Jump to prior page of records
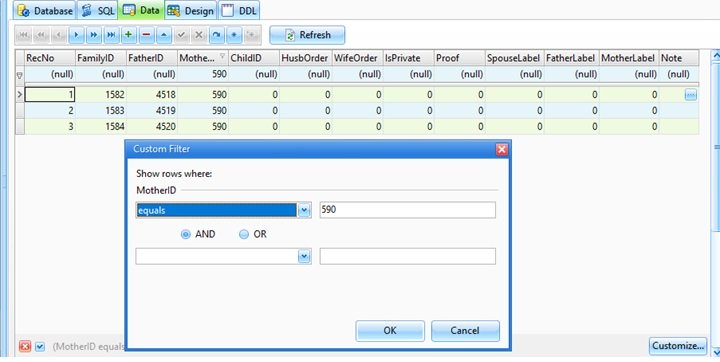 pyautogui.click(x=41, y=35)
